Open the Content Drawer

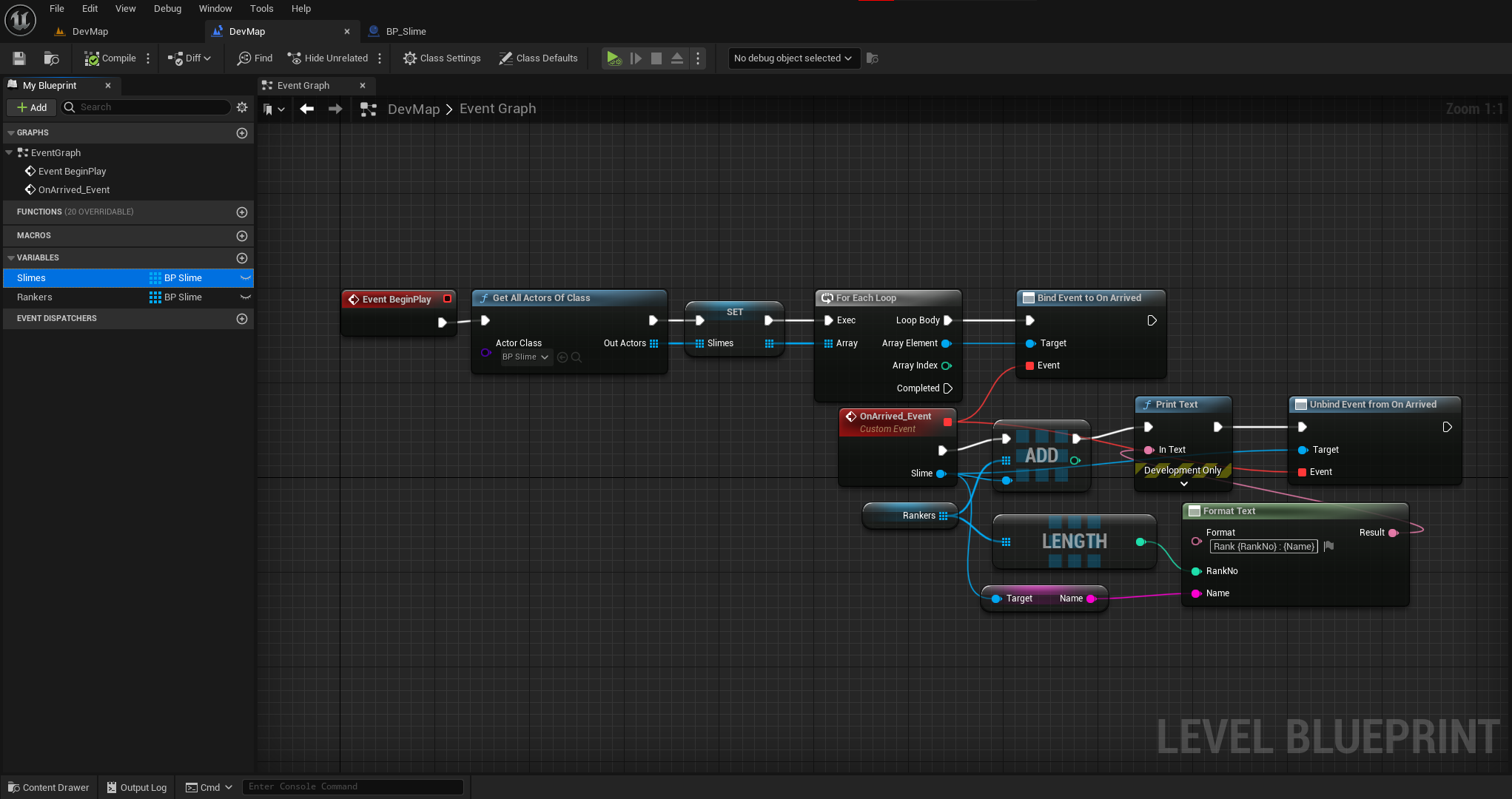click(49, 787)
